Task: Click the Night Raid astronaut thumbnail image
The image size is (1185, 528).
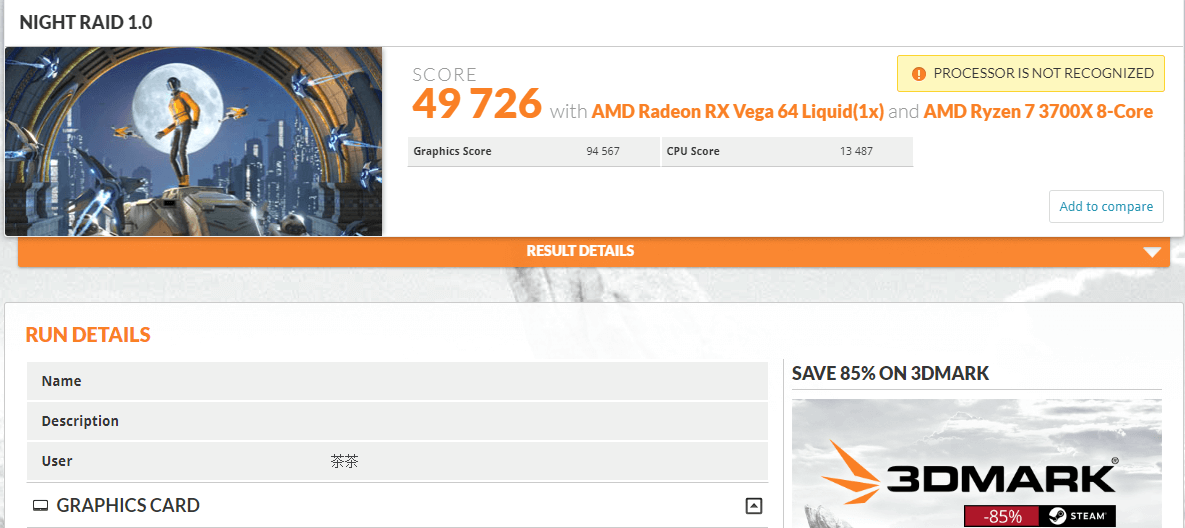Action: tap(193, 141)
